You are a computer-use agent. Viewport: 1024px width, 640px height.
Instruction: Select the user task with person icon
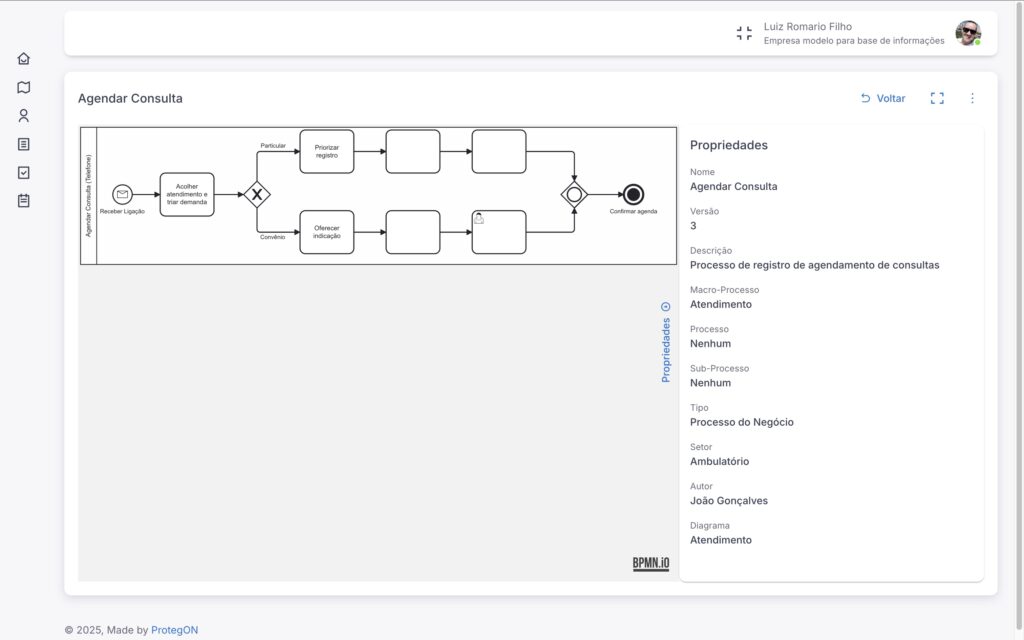tap(499, 232)
